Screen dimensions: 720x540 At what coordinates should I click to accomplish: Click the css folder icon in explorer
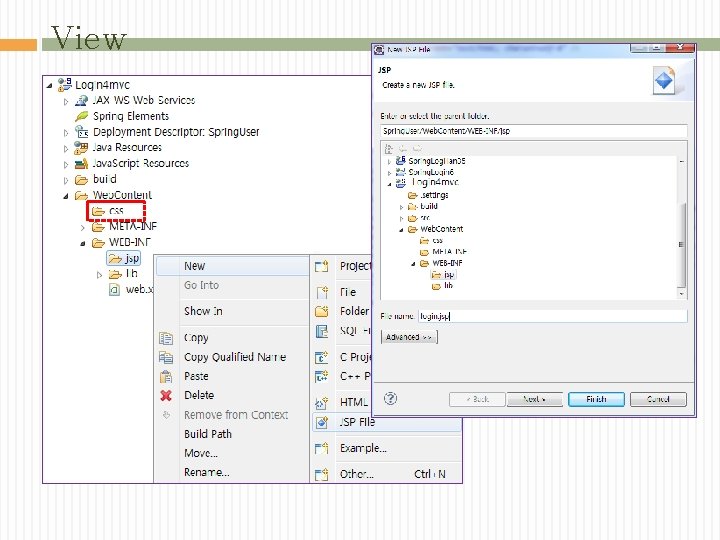[98, 211]
